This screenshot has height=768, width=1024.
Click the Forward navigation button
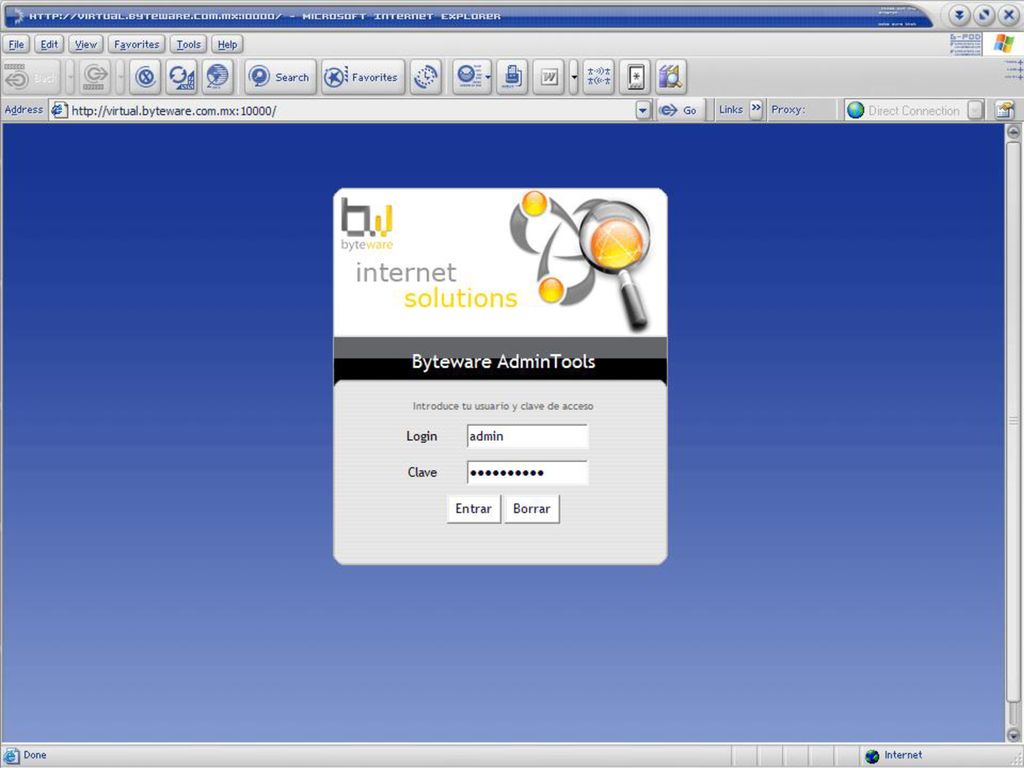point(95,78)
